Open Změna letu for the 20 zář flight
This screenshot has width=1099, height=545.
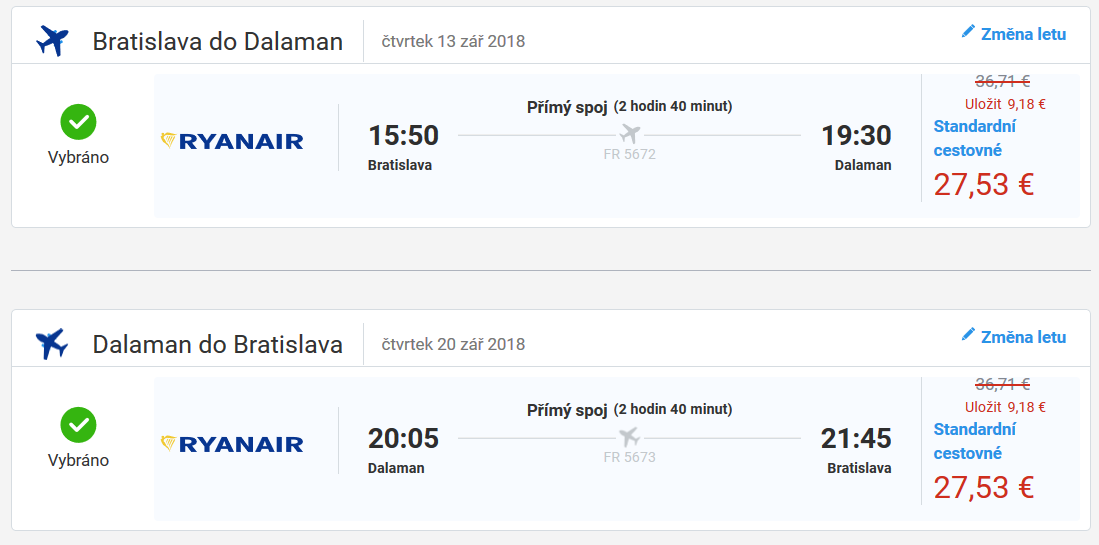(1023, 337)
